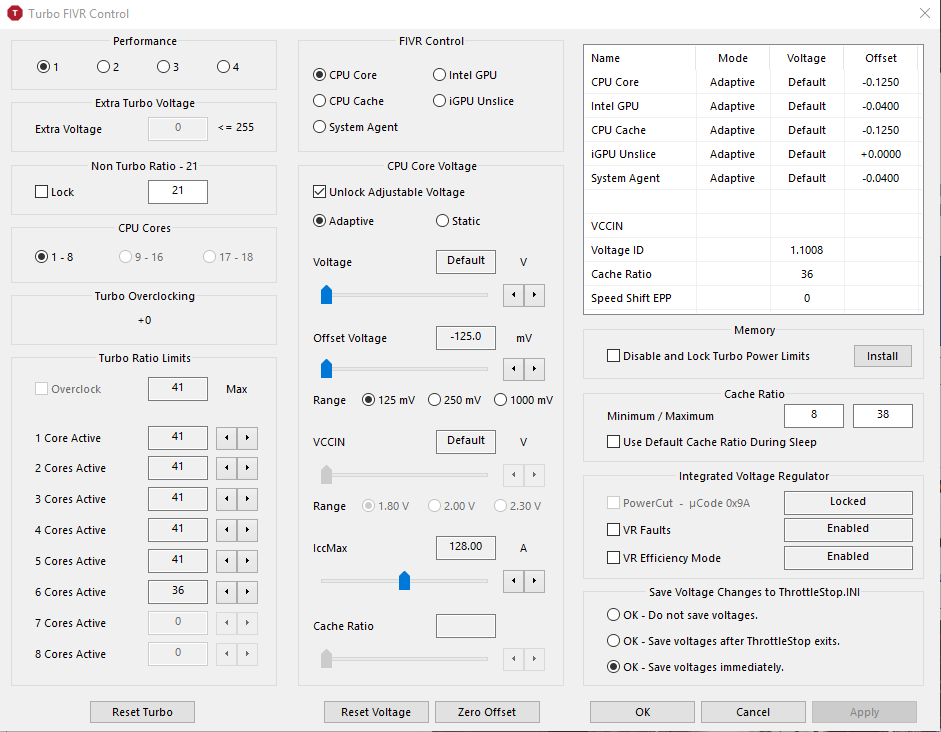The height and width of the screenshot is (732, 941).
Task: Select Performance profile 3
Action: [168, 67]
